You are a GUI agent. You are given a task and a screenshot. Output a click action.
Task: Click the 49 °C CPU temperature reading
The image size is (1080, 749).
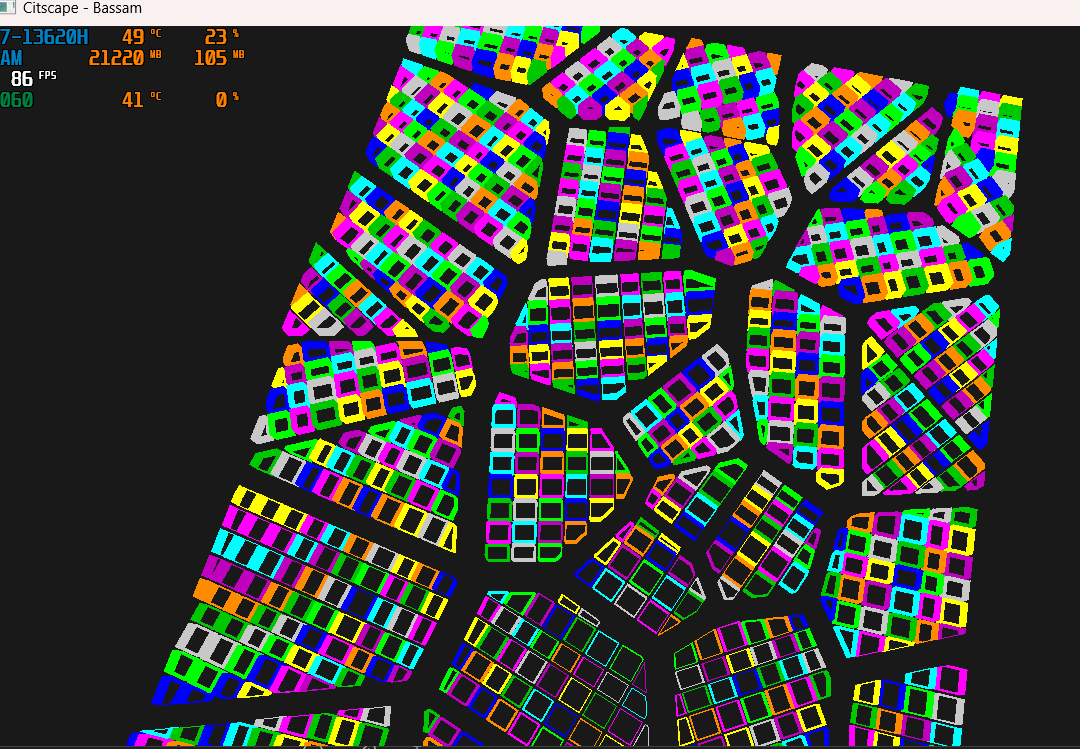(139, 37)
